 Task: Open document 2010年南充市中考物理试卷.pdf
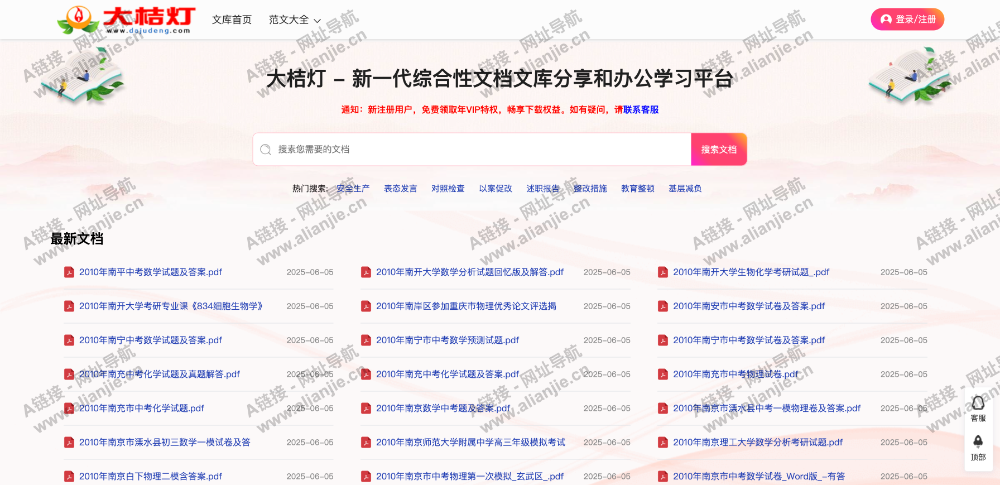(735, 374)
